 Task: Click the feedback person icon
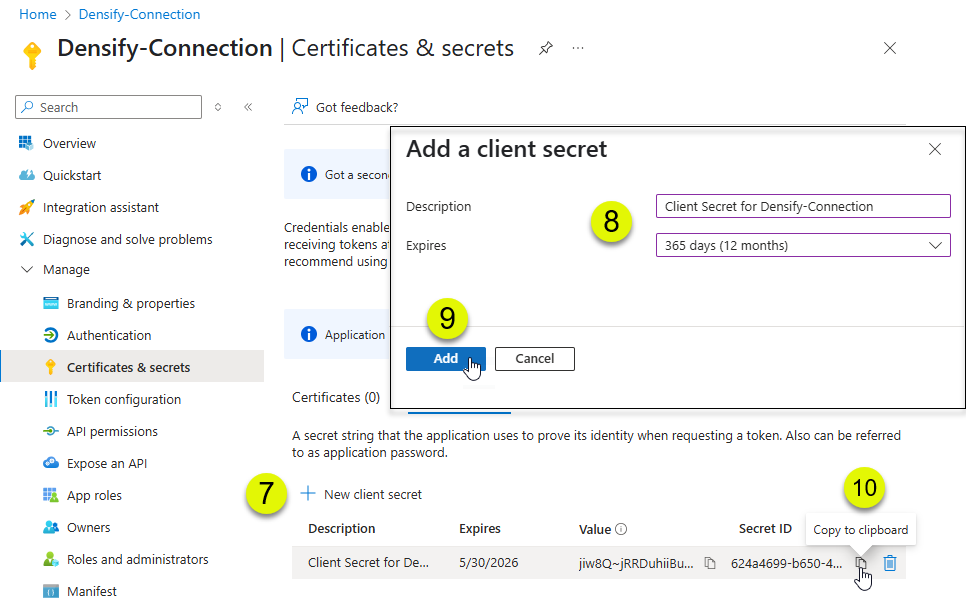tap(299, 107)
